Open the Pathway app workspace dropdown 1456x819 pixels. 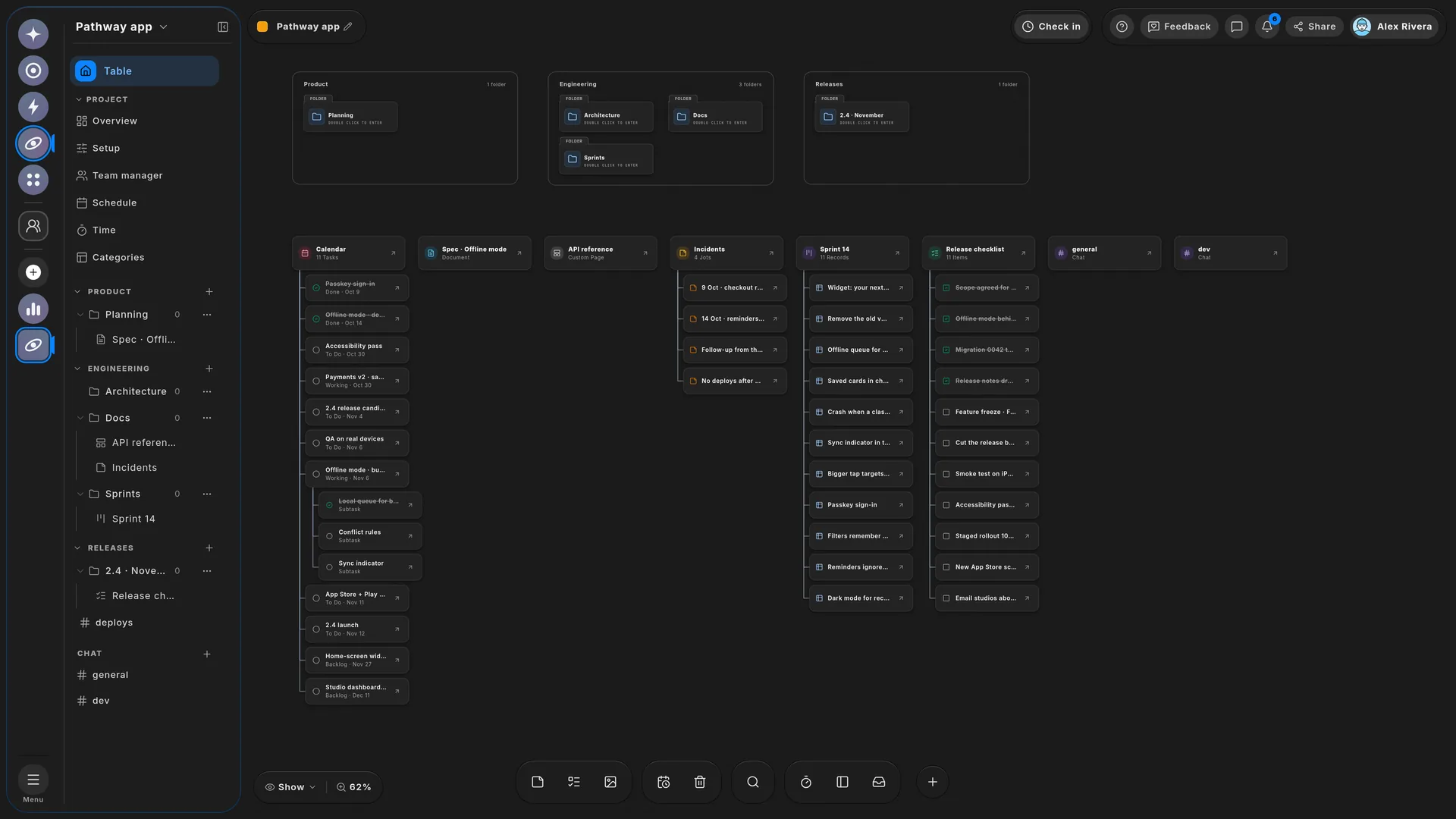[x=121, y=27]
